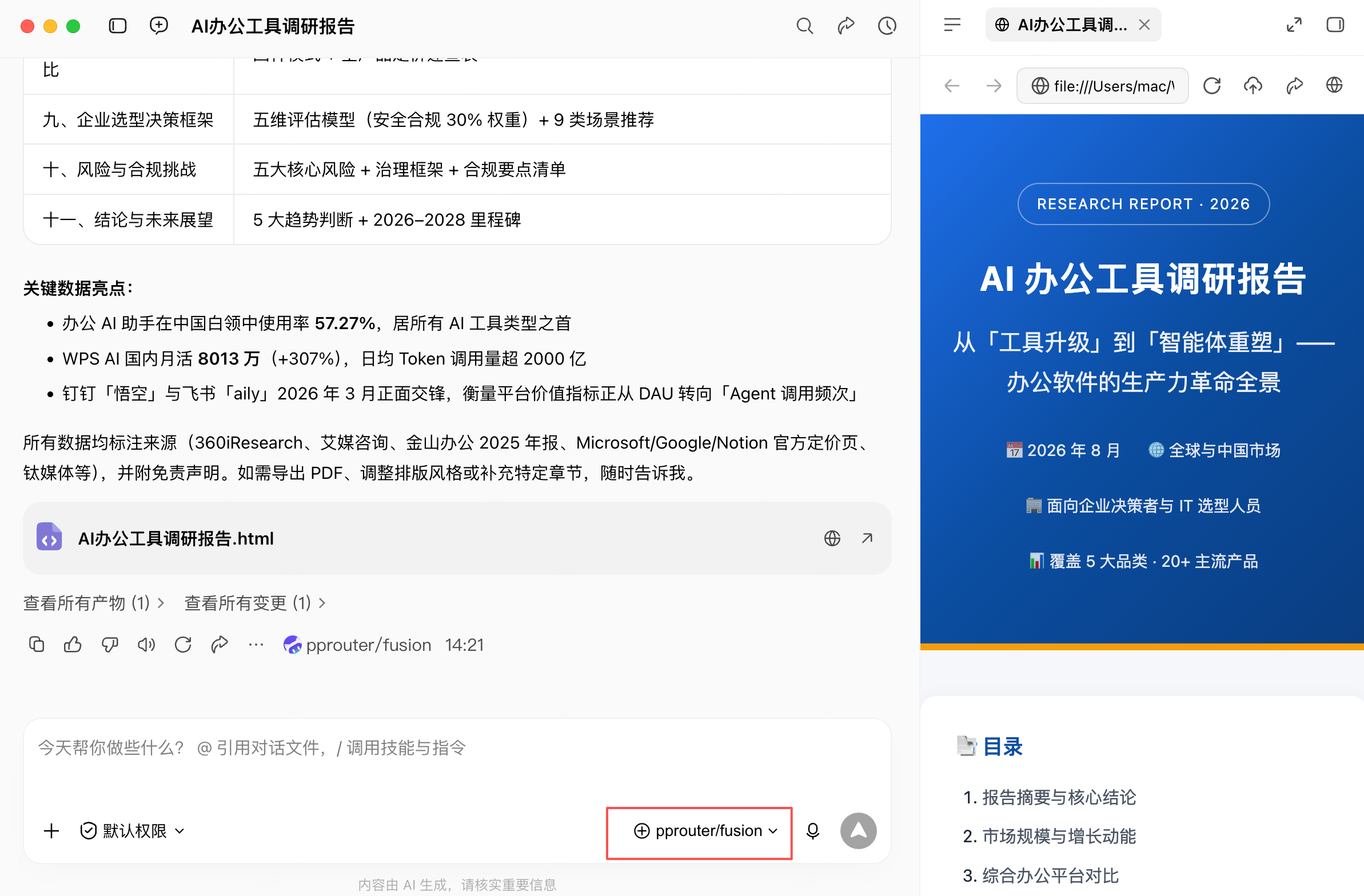1364x896 pixels.
Task: Open the AI办公工具调研报告.html file card
Action: [x=457, y=538]
